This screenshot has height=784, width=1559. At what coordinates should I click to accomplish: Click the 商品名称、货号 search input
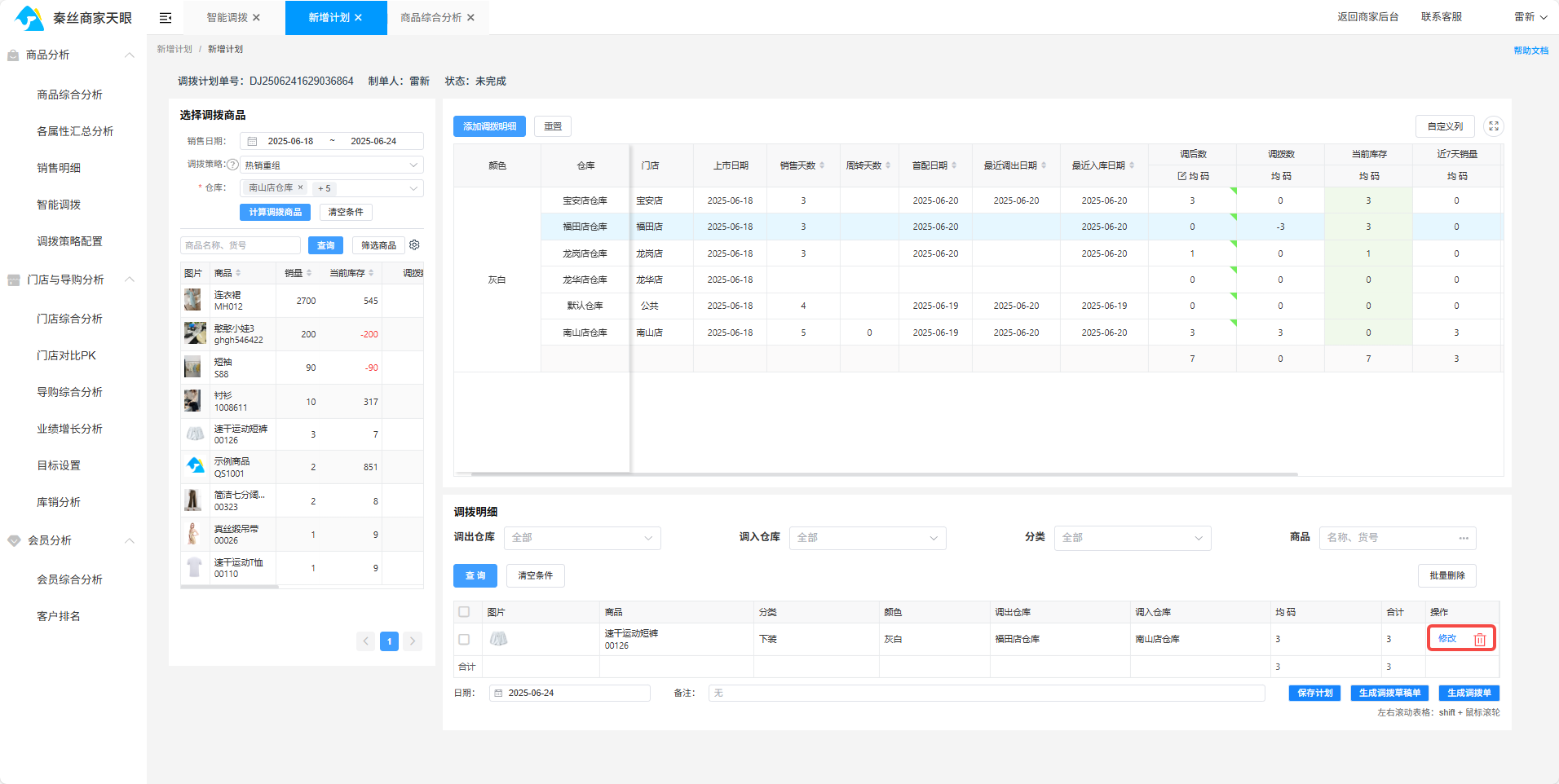pos(241,245)
